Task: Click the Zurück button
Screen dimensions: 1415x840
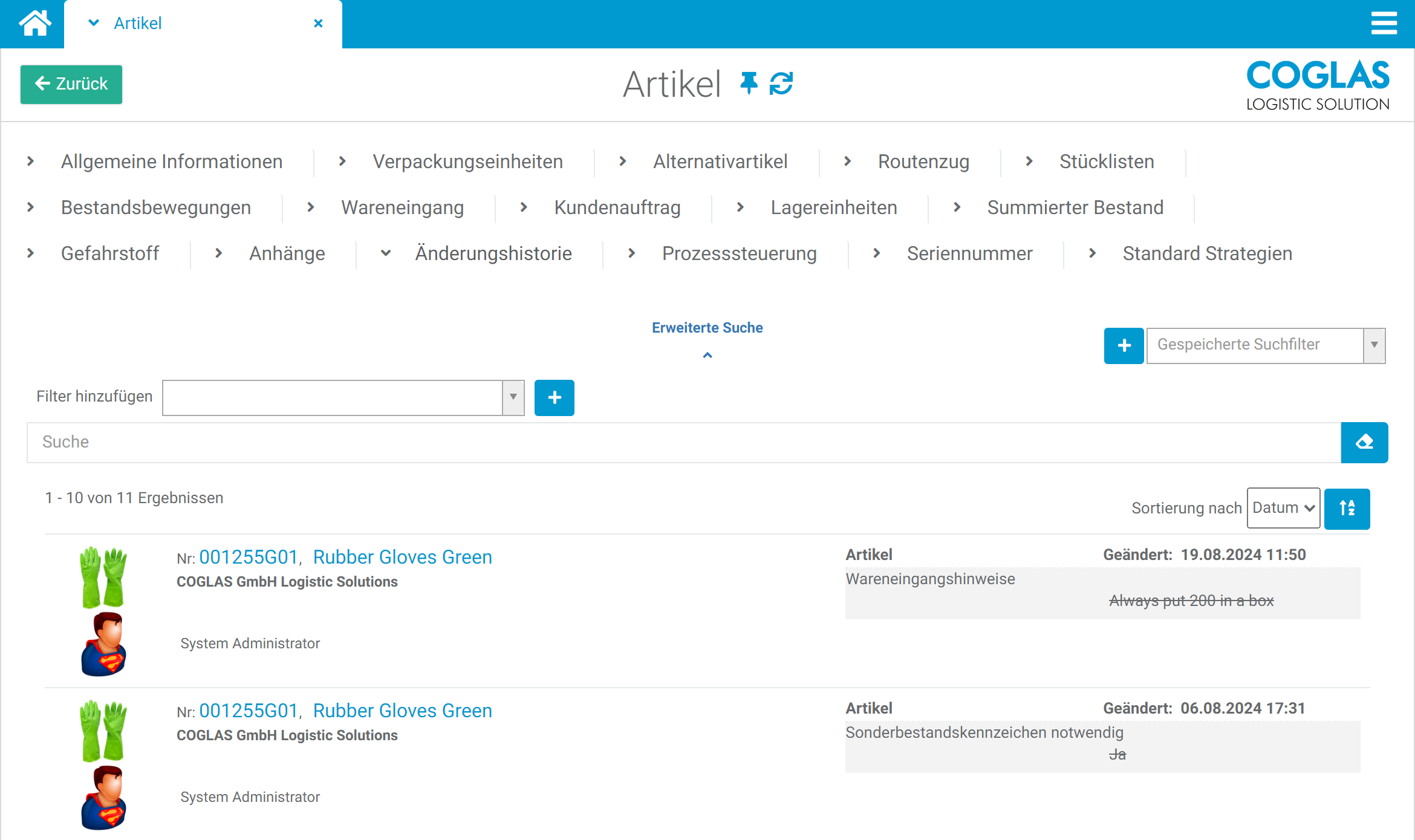Action: point(71,84)
